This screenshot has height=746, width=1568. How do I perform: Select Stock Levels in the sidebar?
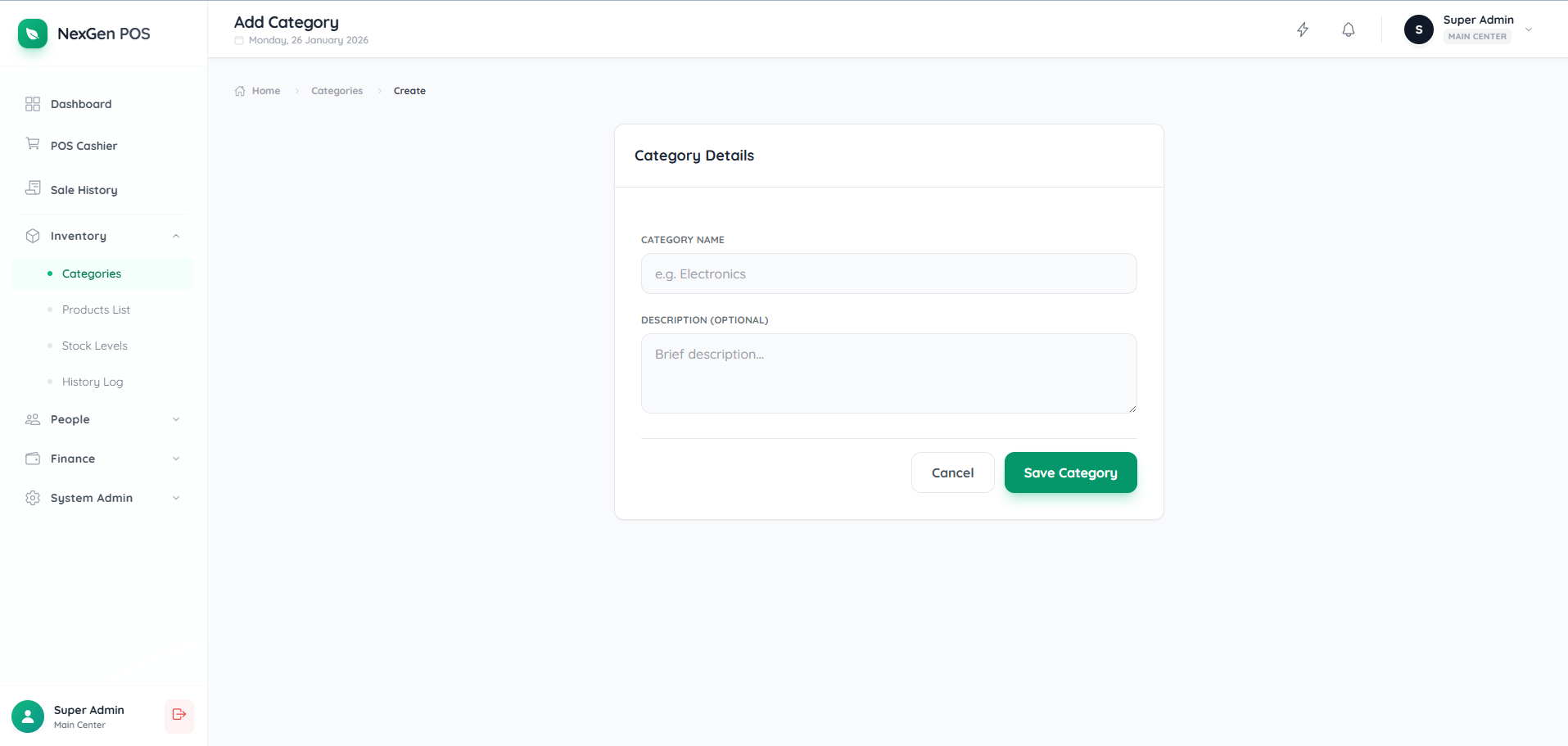[x=95, y=346]
